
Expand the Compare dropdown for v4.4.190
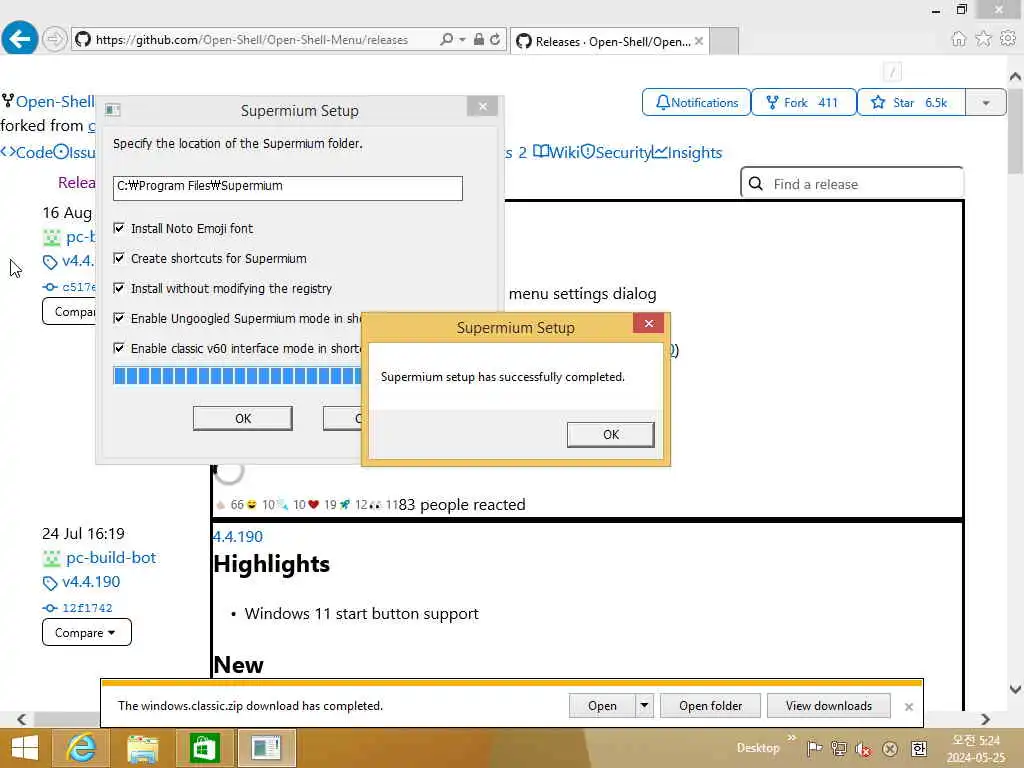pyautogui.click(x=87, y=632)
